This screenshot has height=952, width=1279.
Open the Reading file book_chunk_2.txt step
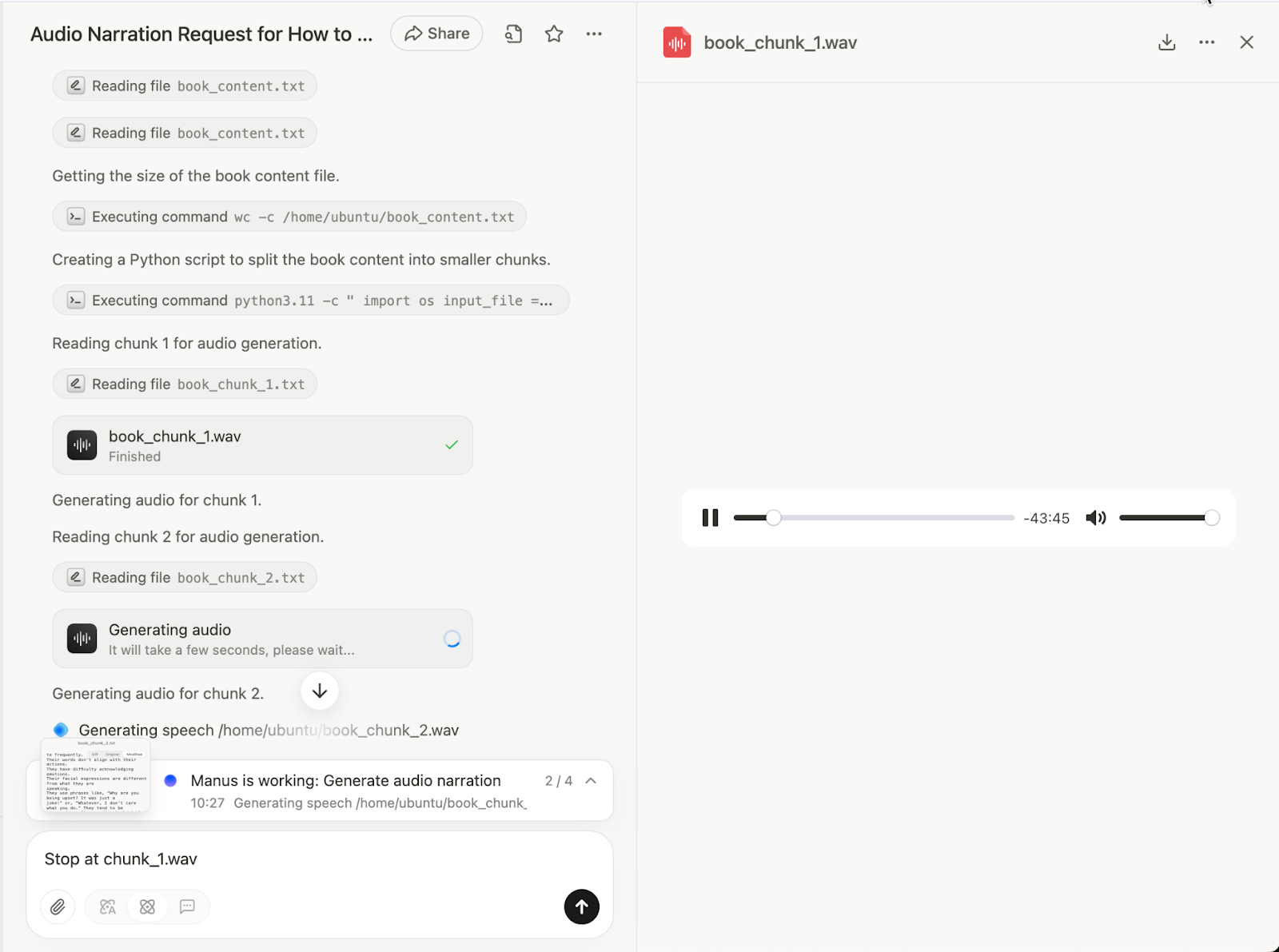tap(185, 577)
